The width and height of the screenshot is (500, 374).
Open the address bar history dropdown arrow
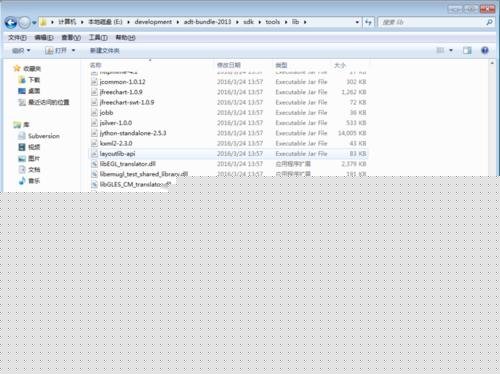tap(357, 22)
